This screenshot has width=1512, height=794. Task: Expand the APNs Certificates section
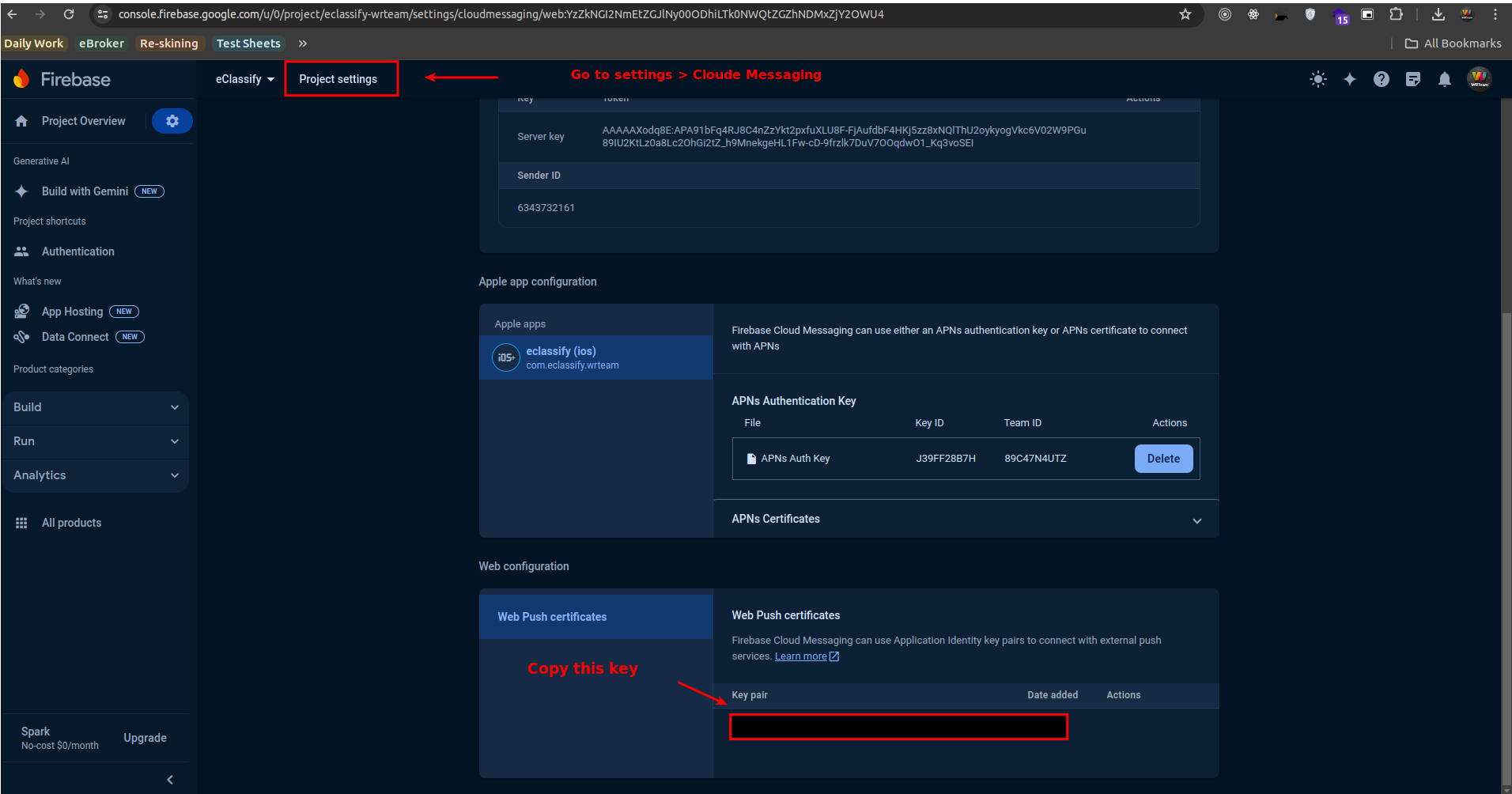coord(965,520)
